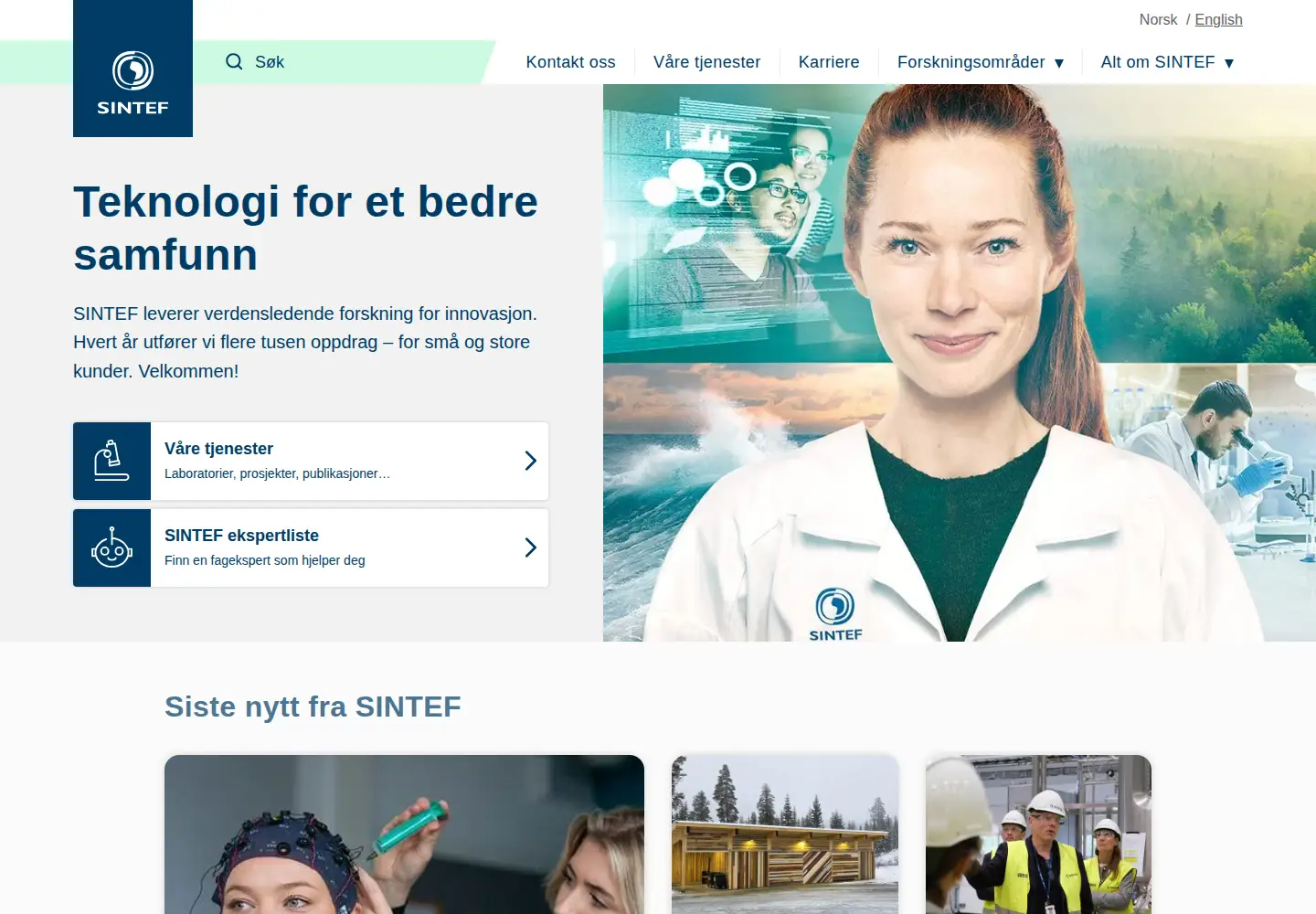Go to Karriere in the top menu
Viewport: 1316px width, 914px height.
(829, 62)
